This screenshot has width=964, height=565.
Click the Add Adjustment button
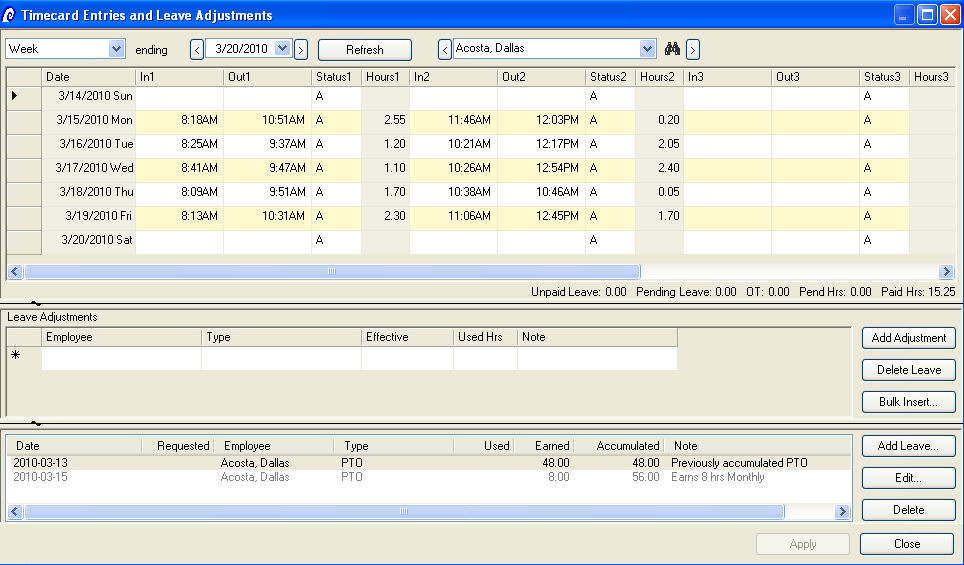(908, 338)
